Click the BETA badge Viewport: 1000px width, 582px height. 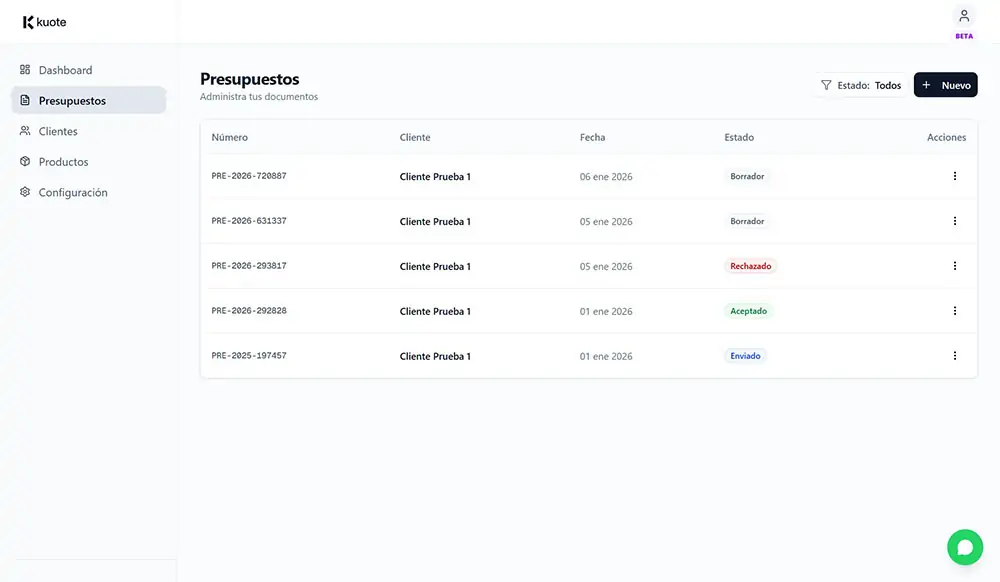pos(963,36)
